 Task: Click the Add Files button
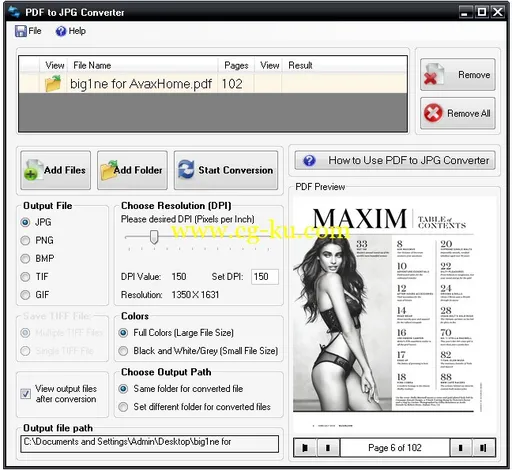[55, 170]
